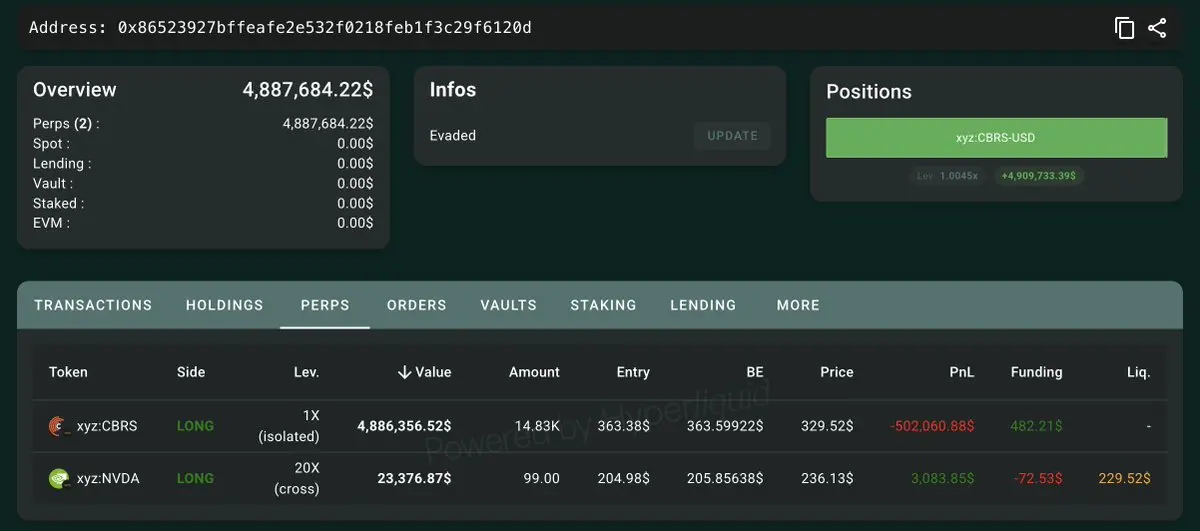Open the Lending tab
Viewport: 1200px width, 531px height.
coord(703,305)
